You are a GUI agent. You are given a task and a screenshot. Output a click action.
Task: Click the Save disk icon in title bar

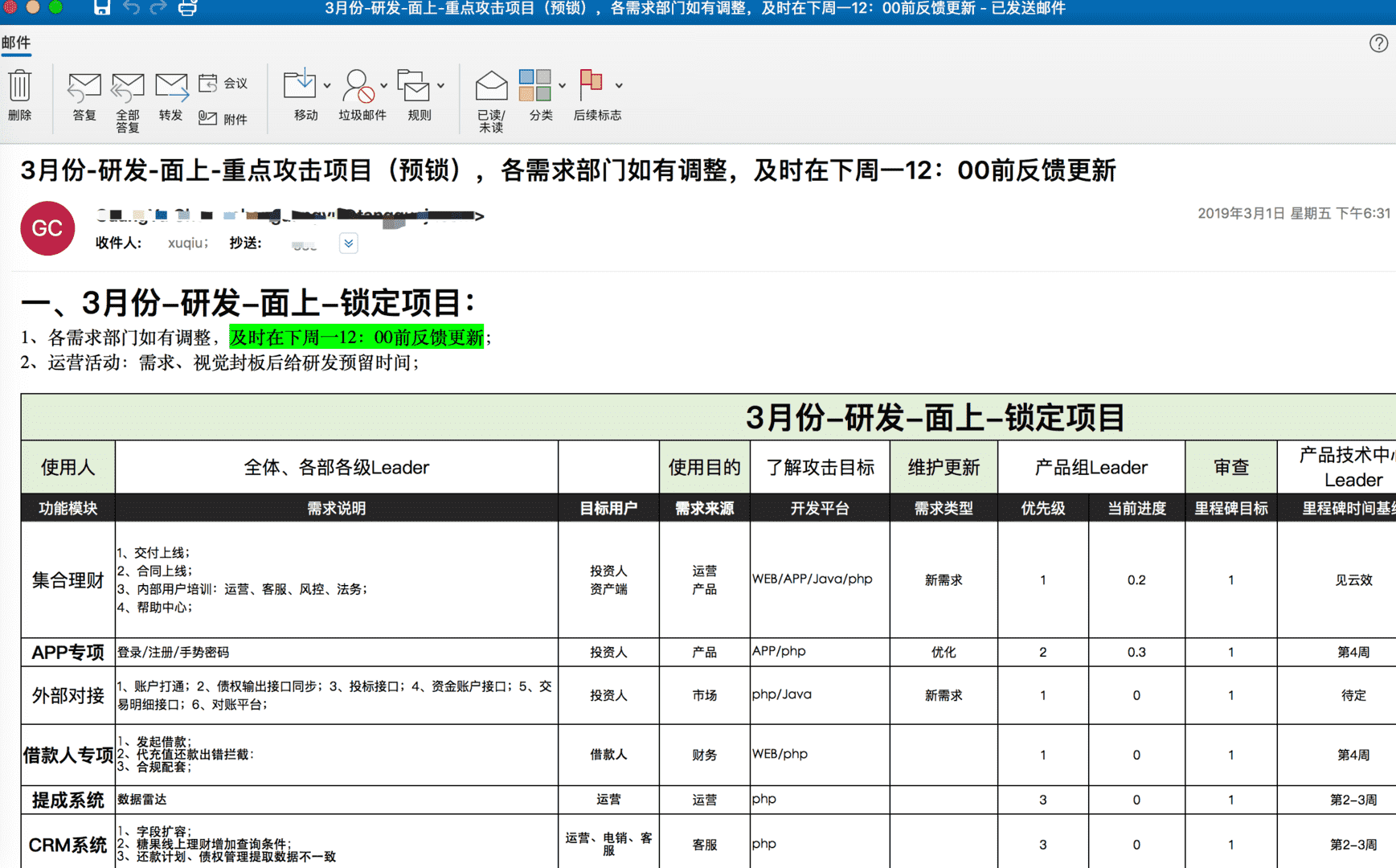coord(102,8)
